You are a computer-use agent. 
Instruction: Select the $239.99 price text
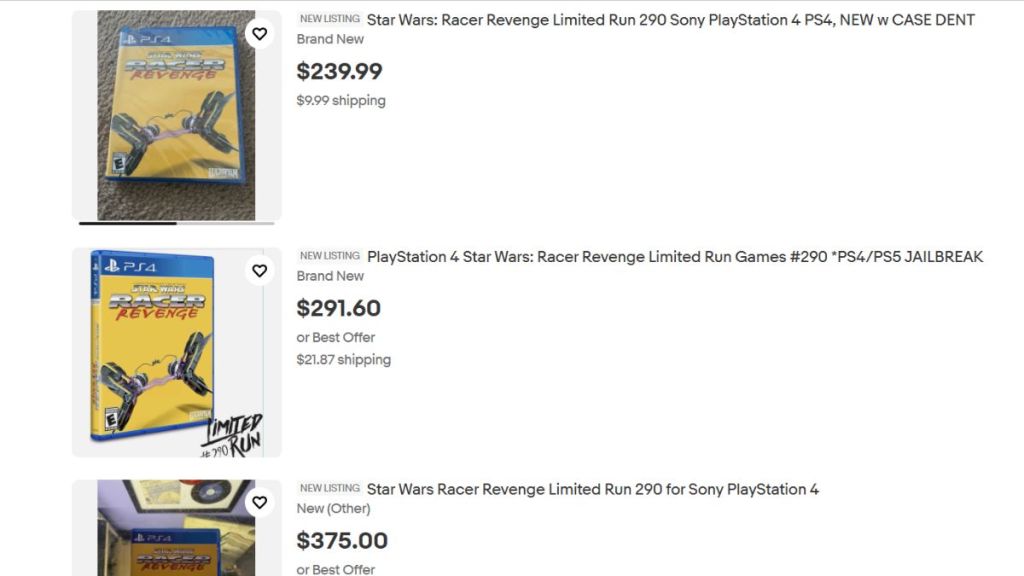[x=340, y=71]
